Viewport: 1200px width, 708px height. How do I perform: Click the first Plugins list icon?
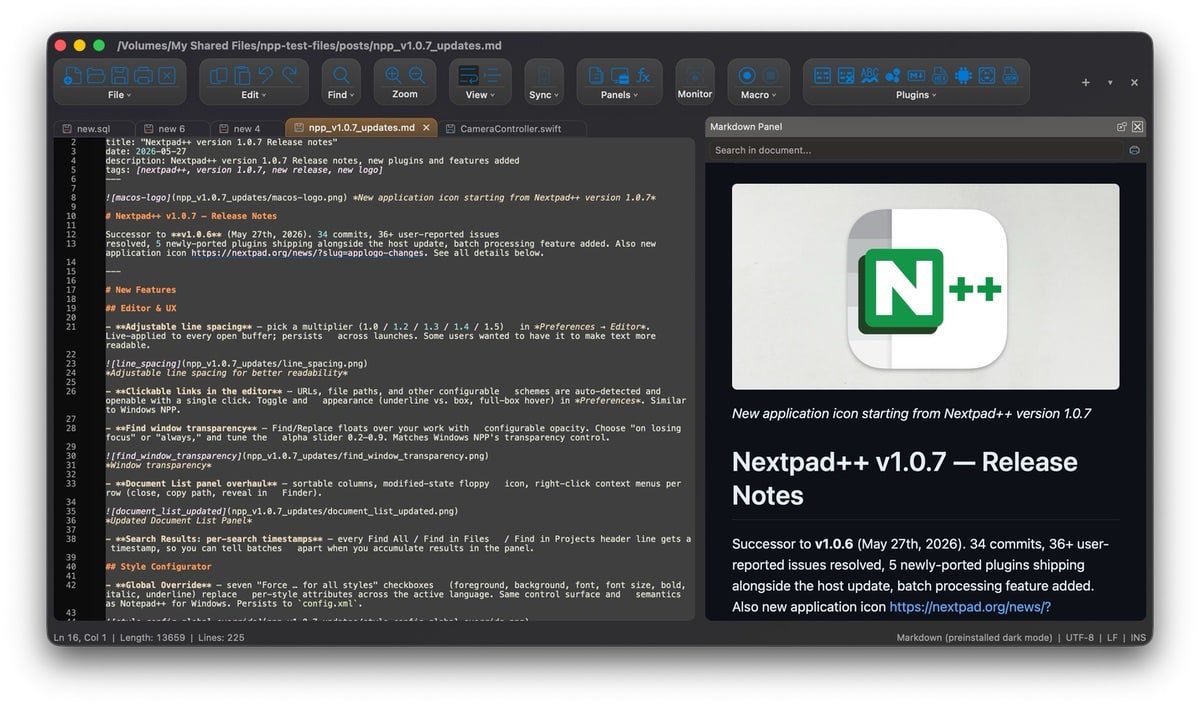click(822, 75)
